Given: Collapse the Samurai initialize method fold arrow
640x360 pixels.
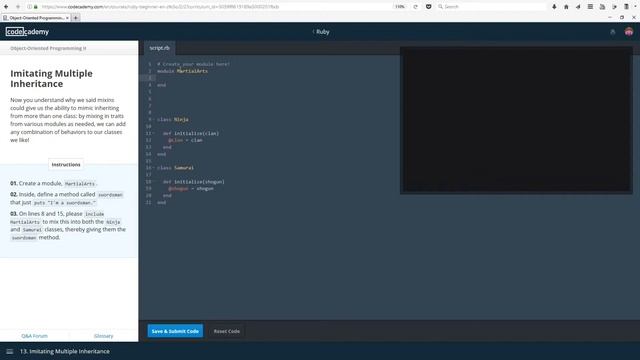Looking at the screenshot, I should [x=154, y=182].
